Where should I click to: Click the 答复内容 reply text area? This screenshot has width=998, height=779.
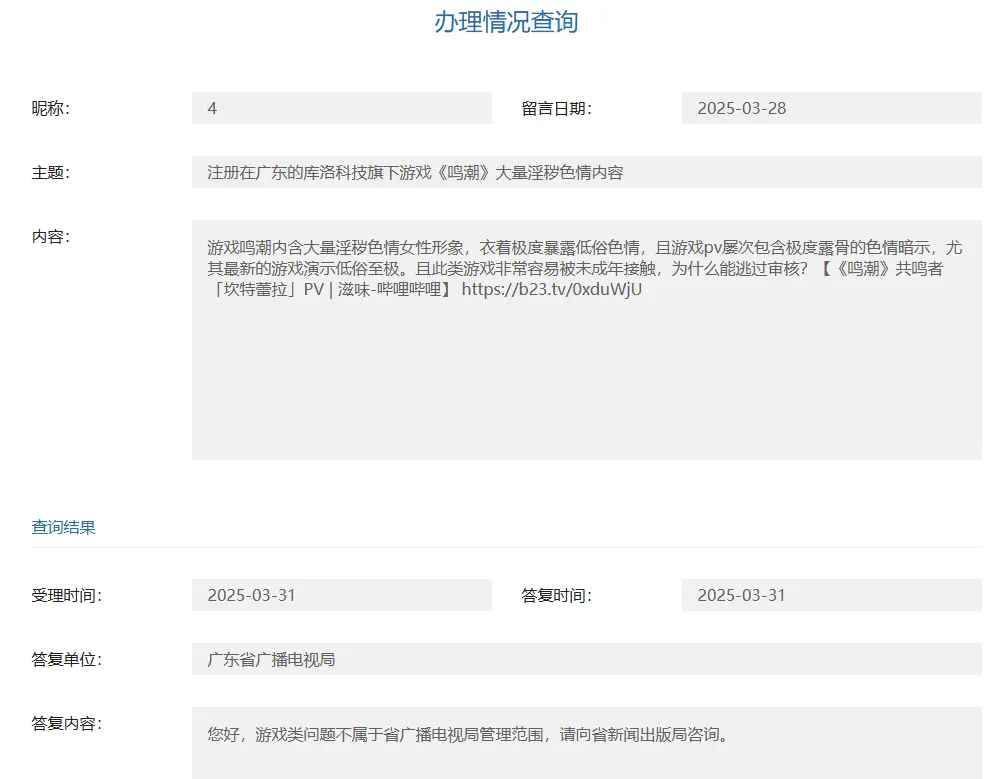click(587, 743)
